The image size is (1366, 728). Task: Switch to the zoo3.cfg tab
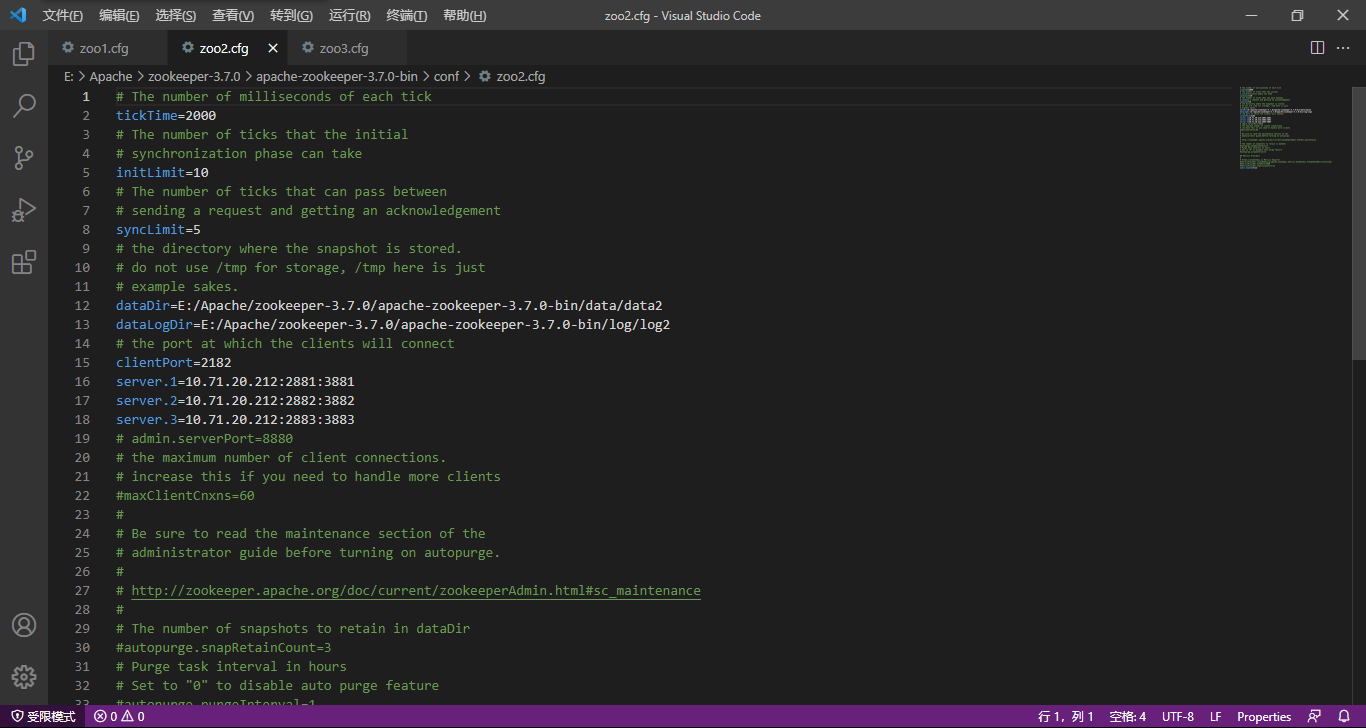click(343, 48)
